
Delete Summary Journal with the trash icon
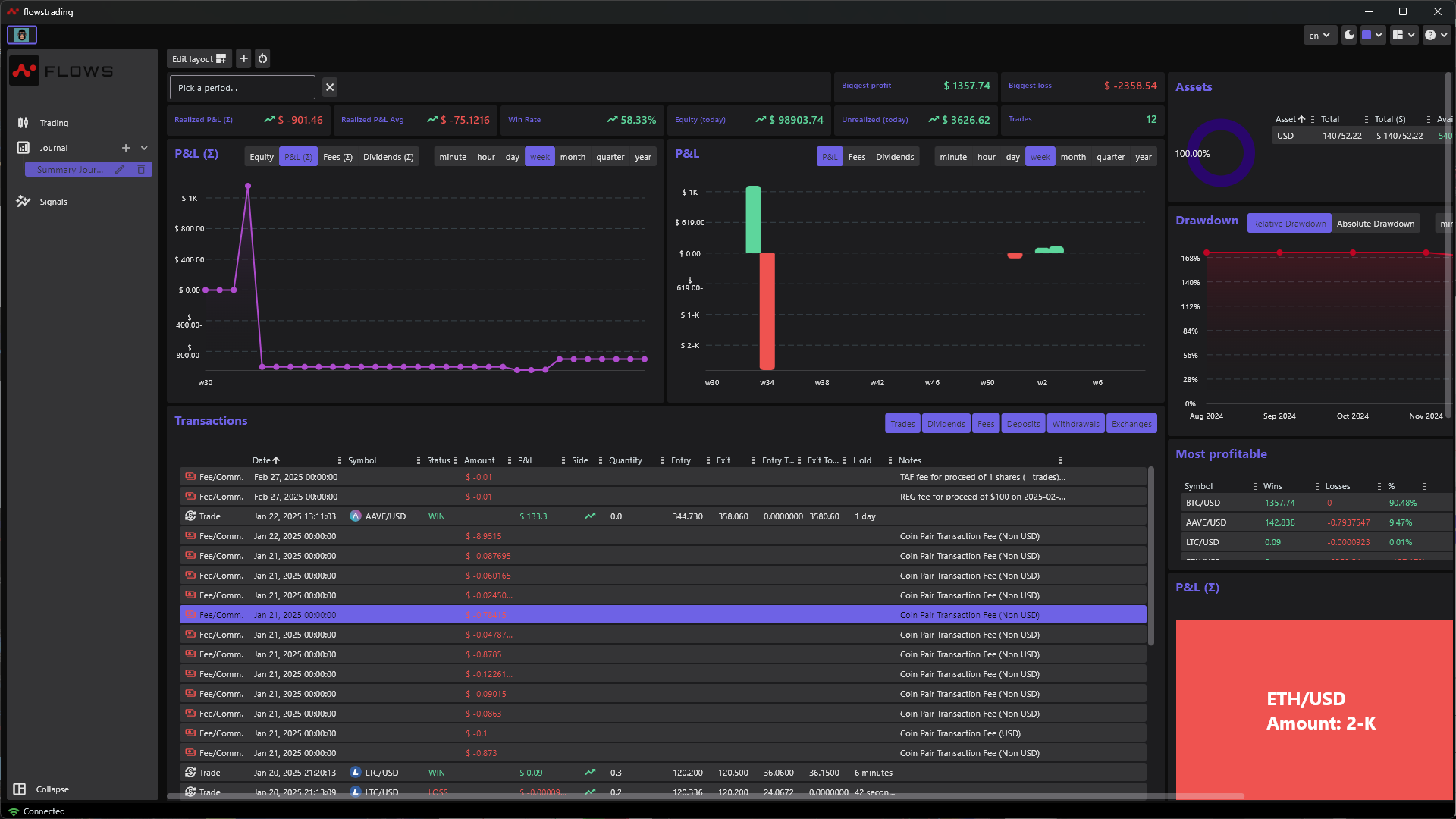pyautogui.click(x=141, y=170)
